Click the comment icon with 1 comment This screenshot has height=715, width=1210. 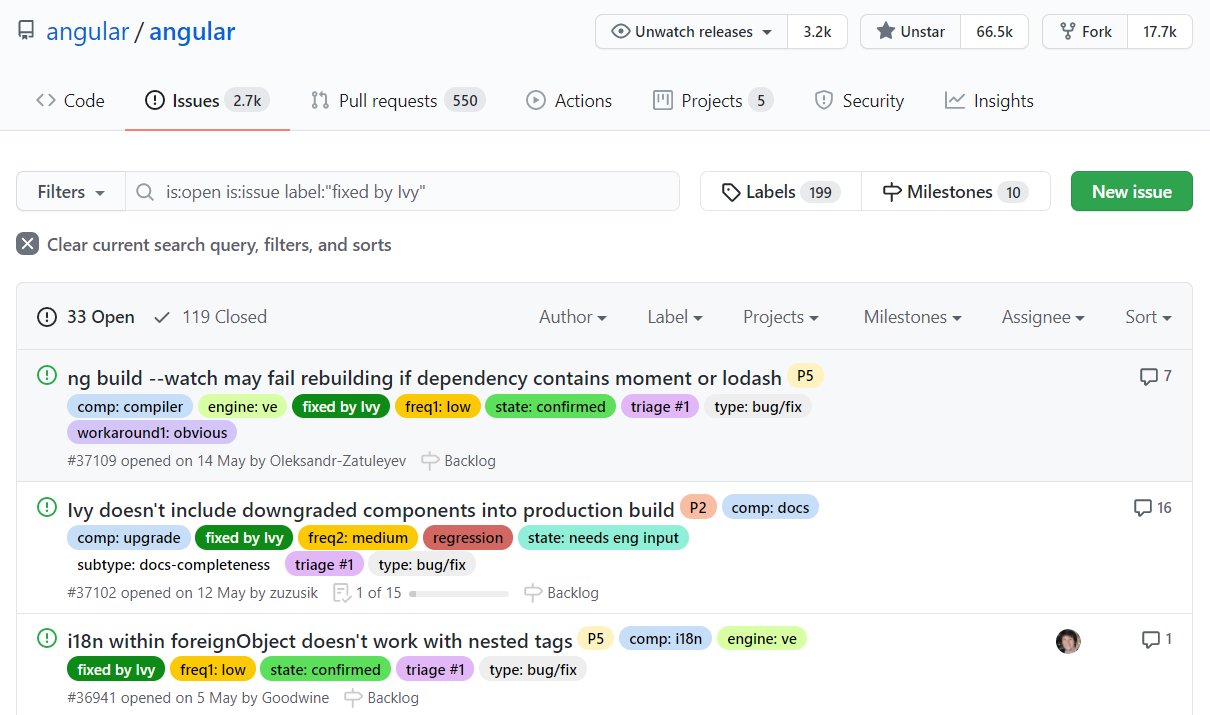pyautogui.click(x=1151, y=639)
